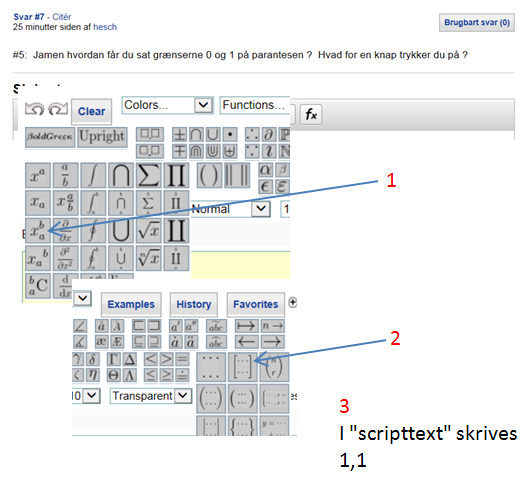Screen dimensions: 525x480
Task: Open user hesch profile link
Action: (x=105, y=27)
